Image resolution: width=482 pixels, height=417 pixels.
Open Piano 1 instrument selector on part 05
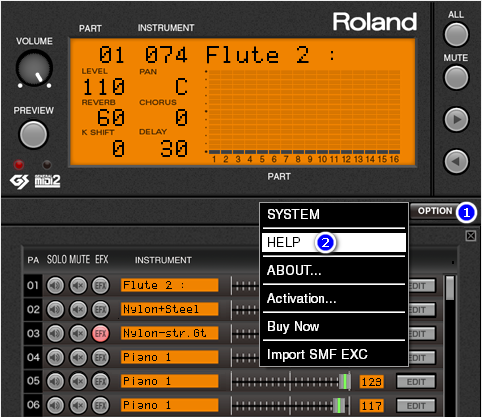[169, 381]
